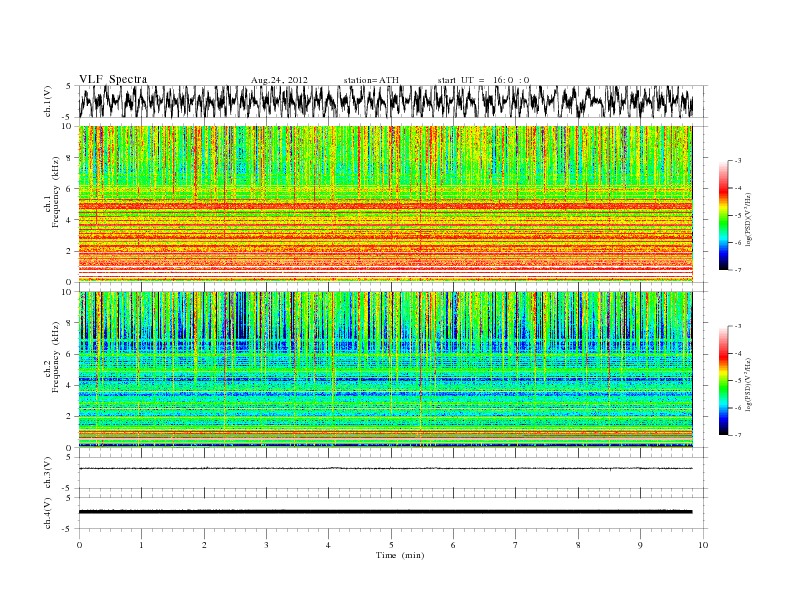This screenshot has width=792, height=612.
Task: Select the "start UT = 16:0 :0" text
Action: [x=483, y=80]
